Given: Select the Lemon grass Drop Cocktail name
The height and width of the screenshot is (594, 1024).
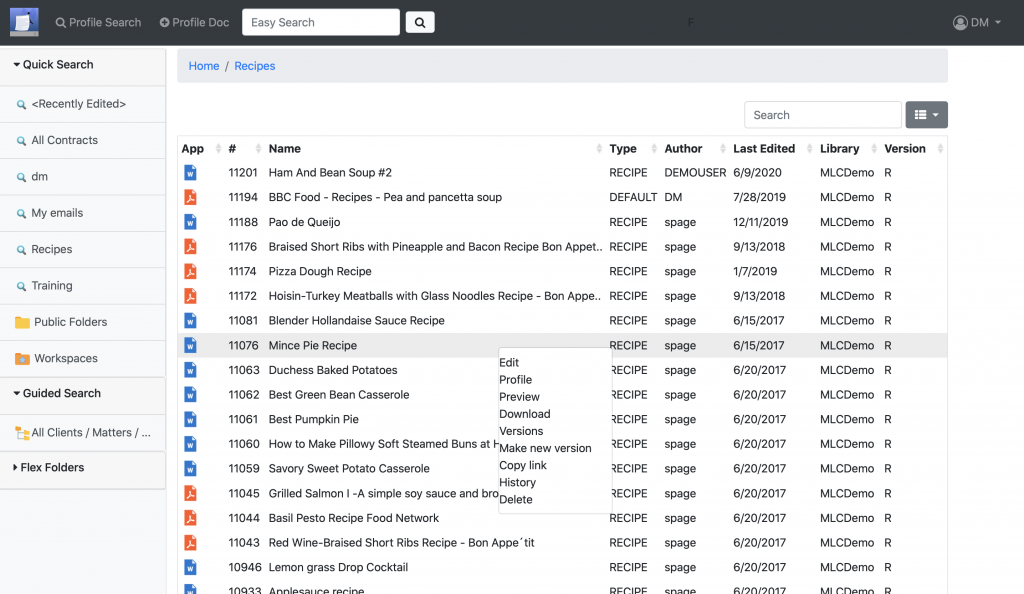Looking at the screenshot, I should pyautogui.click(x=338, y=567).
